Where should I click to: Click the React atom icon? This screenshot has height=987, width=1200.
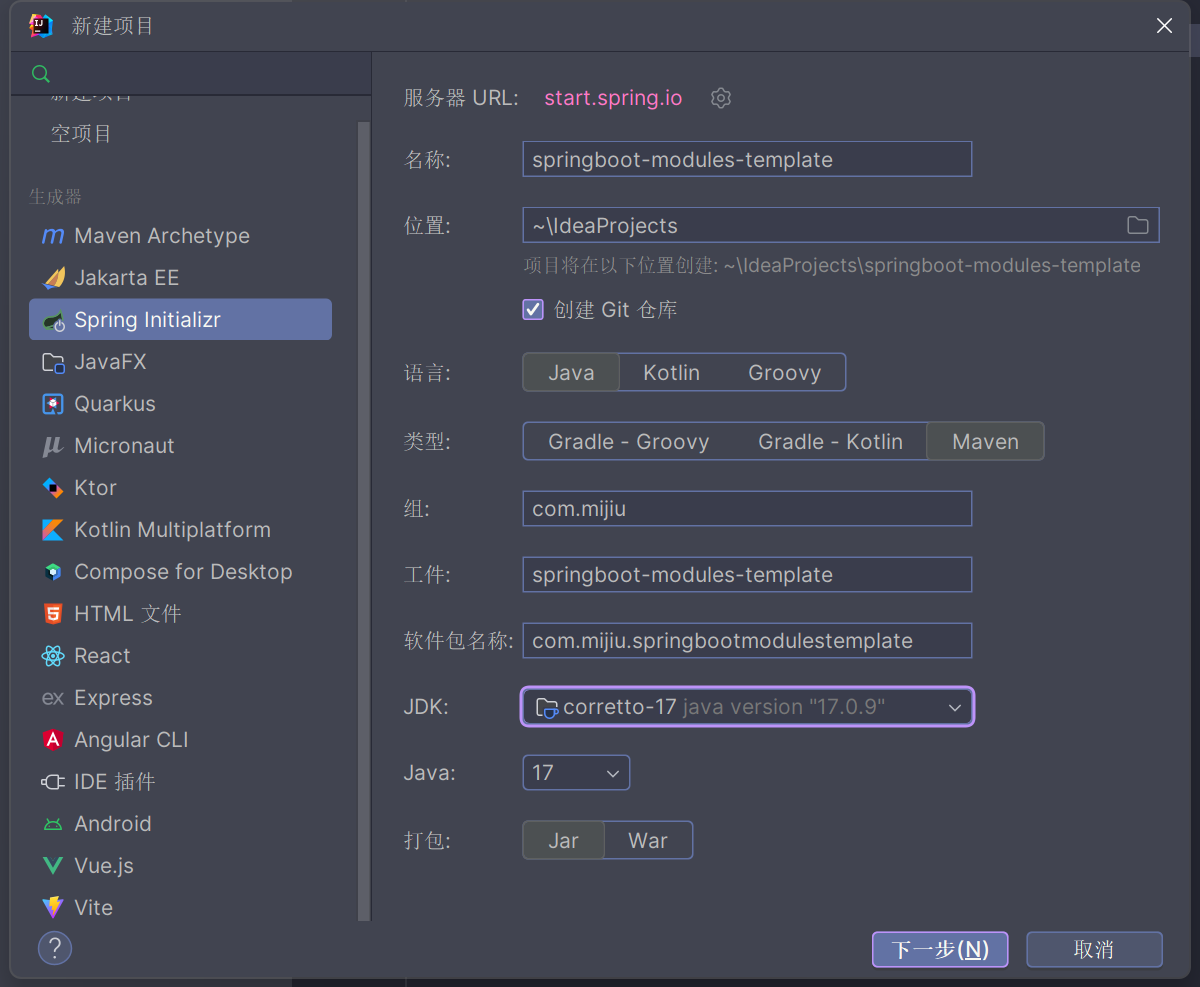pyautogui.click(x=53, y=656)
